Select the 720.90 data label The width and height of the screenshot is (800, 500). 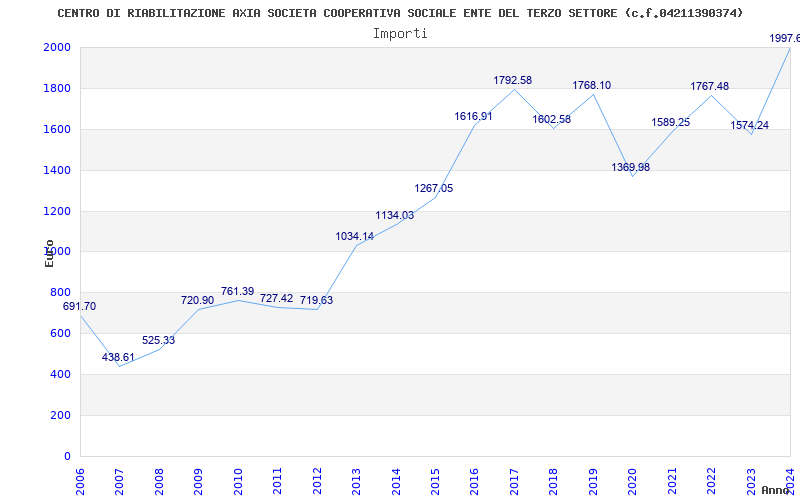pos(197,301)
